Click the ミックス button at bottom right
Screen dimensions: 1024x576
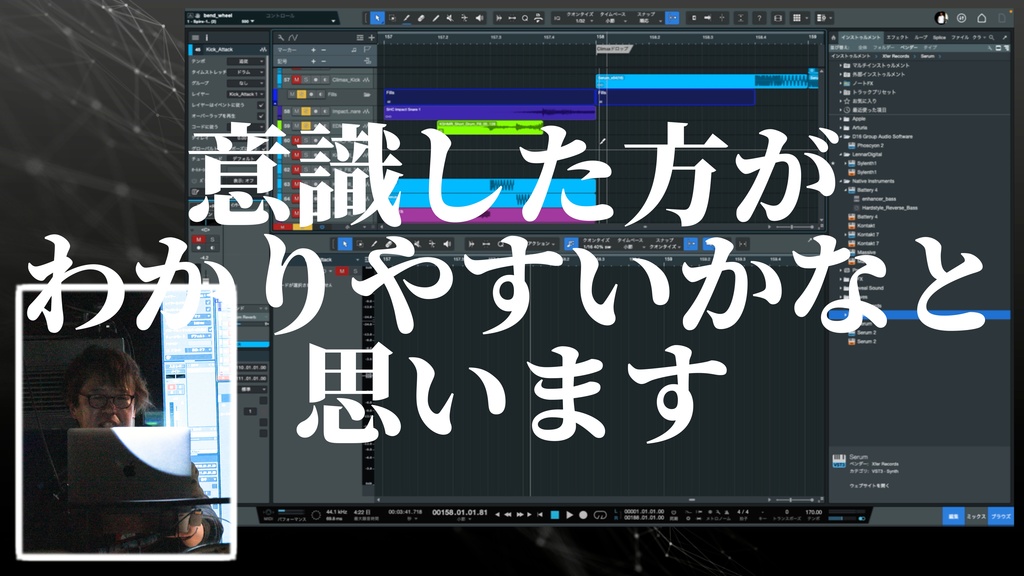coord(977,515)
